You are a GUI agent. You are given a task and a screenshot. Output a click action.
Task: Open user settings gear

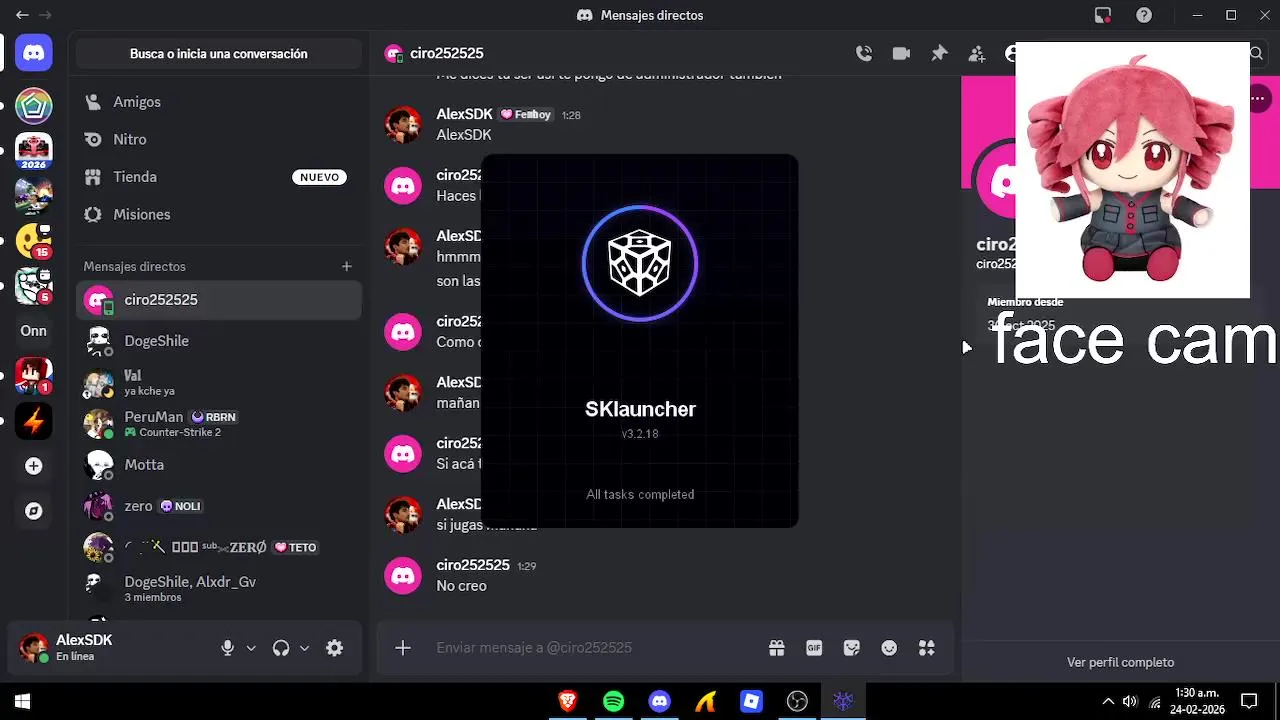pyautogui.click(x=335, y=648)
